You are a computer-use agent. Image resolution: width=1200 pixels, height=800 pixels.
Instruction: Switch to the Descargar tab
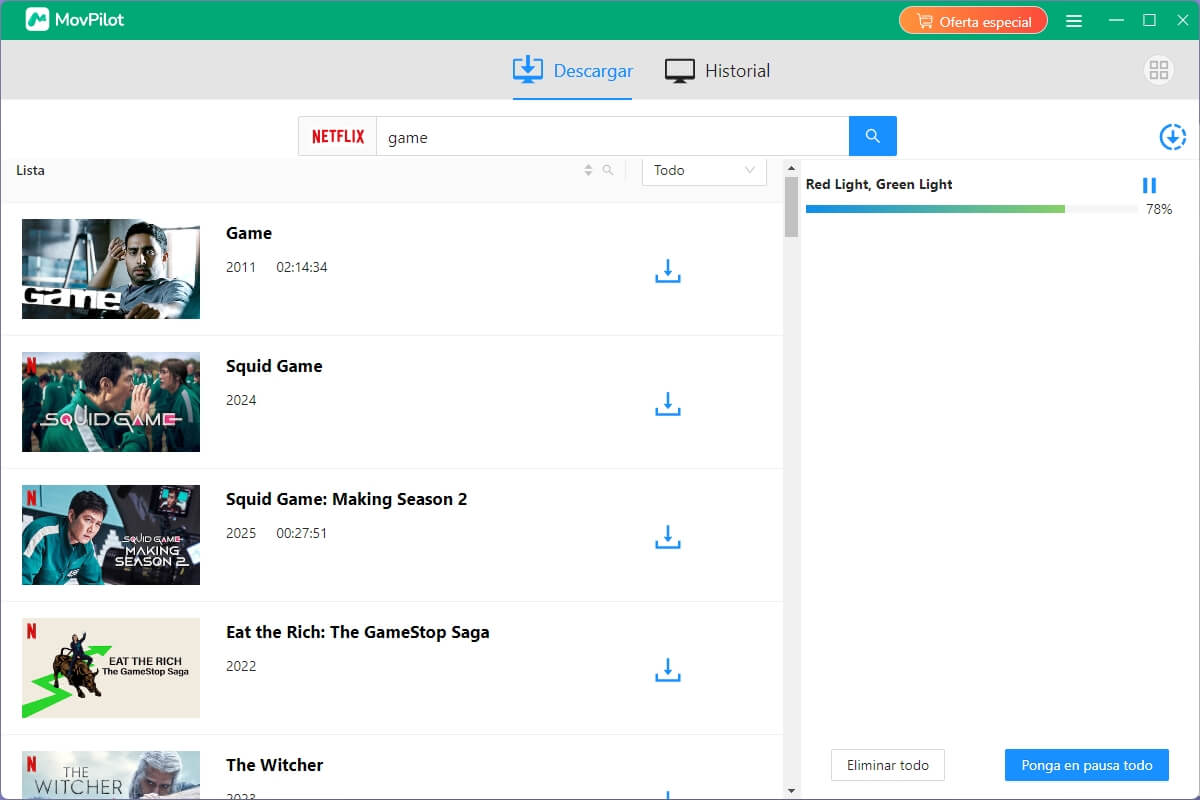(x=572, y=71)
